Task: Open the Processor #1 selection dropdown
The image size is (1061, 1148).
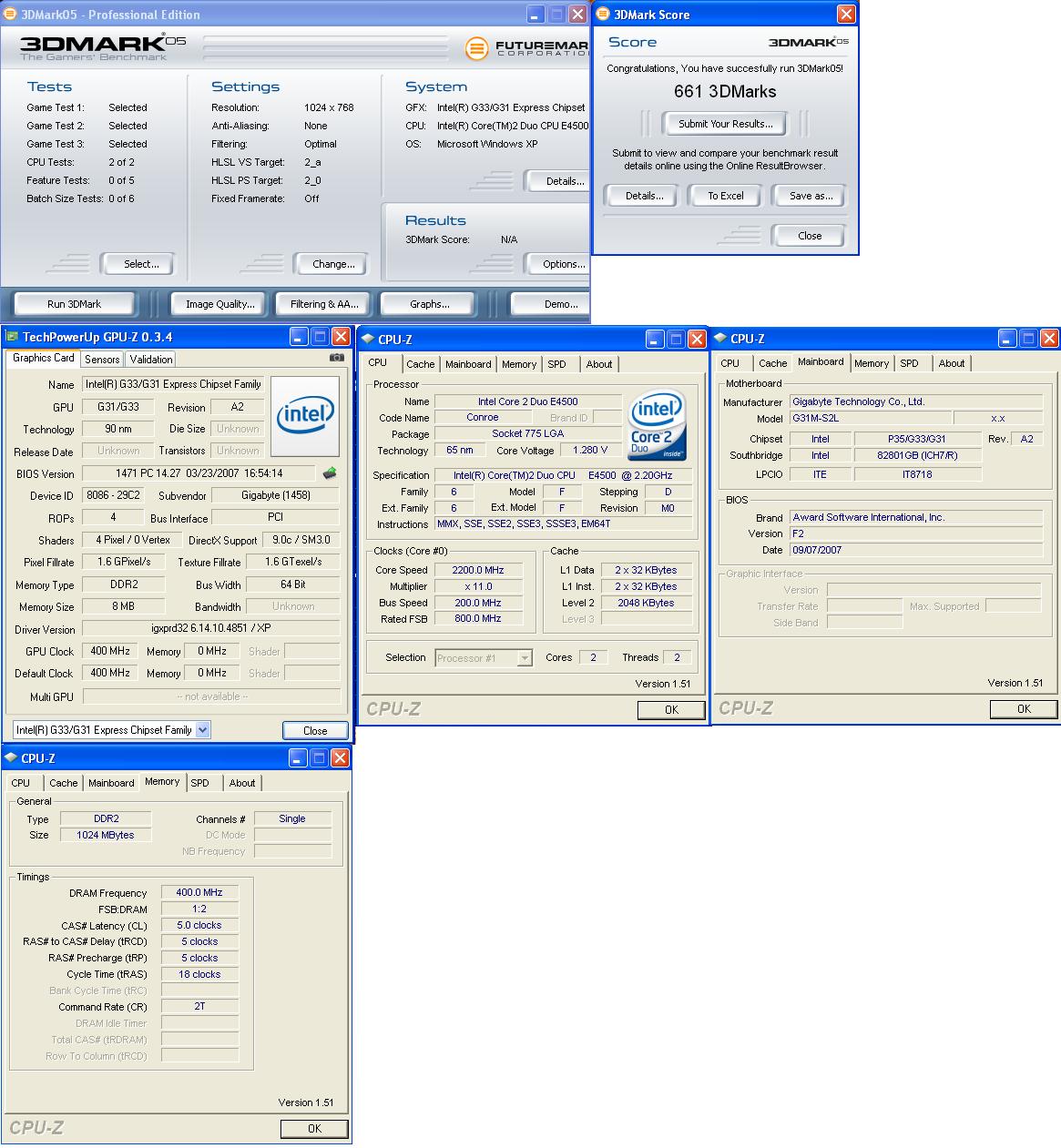Action: [x=525, y=657]
